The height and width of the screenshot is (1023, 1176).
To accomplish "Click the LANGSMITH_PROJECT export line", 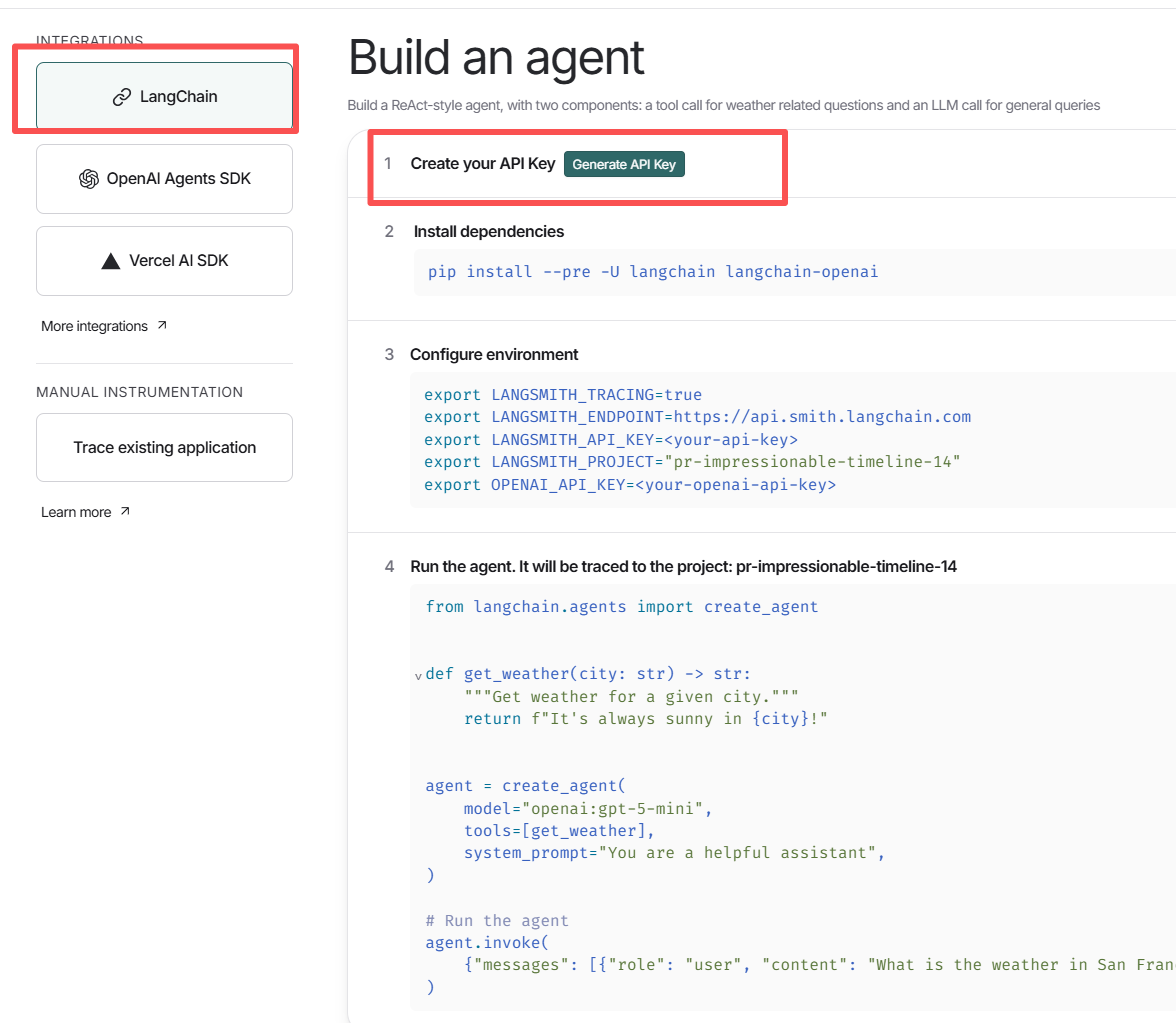I will (x=692, y=462).
